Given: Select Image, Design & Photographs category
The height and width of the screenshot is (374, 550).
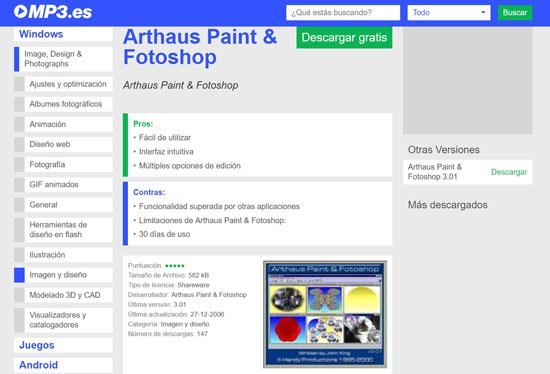Looking at the screenshot, I should coord(63,59).
